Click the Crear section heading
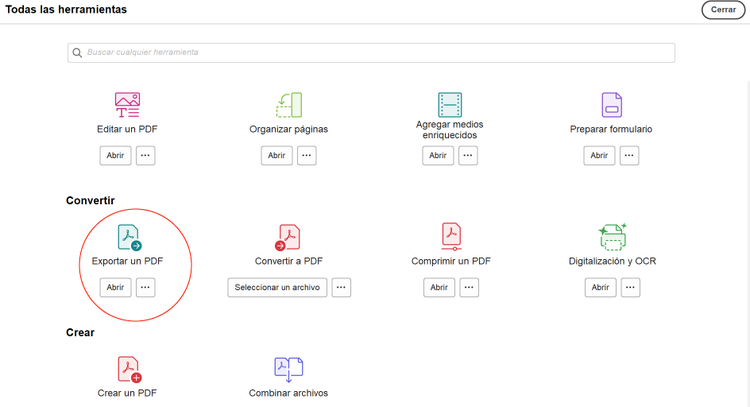The width and height of the screenshot is (750, 407). pyautogui.click(x=80, y=332)
